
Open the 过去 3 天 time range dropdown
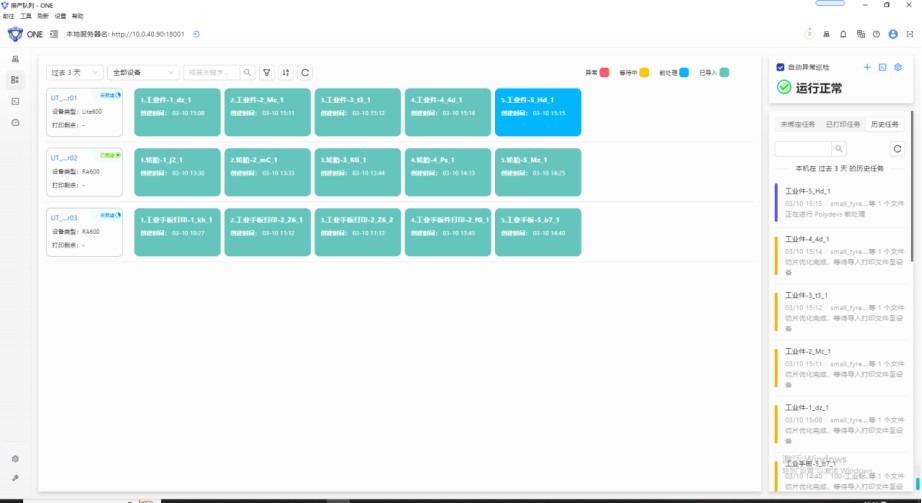tap(75, 73)
